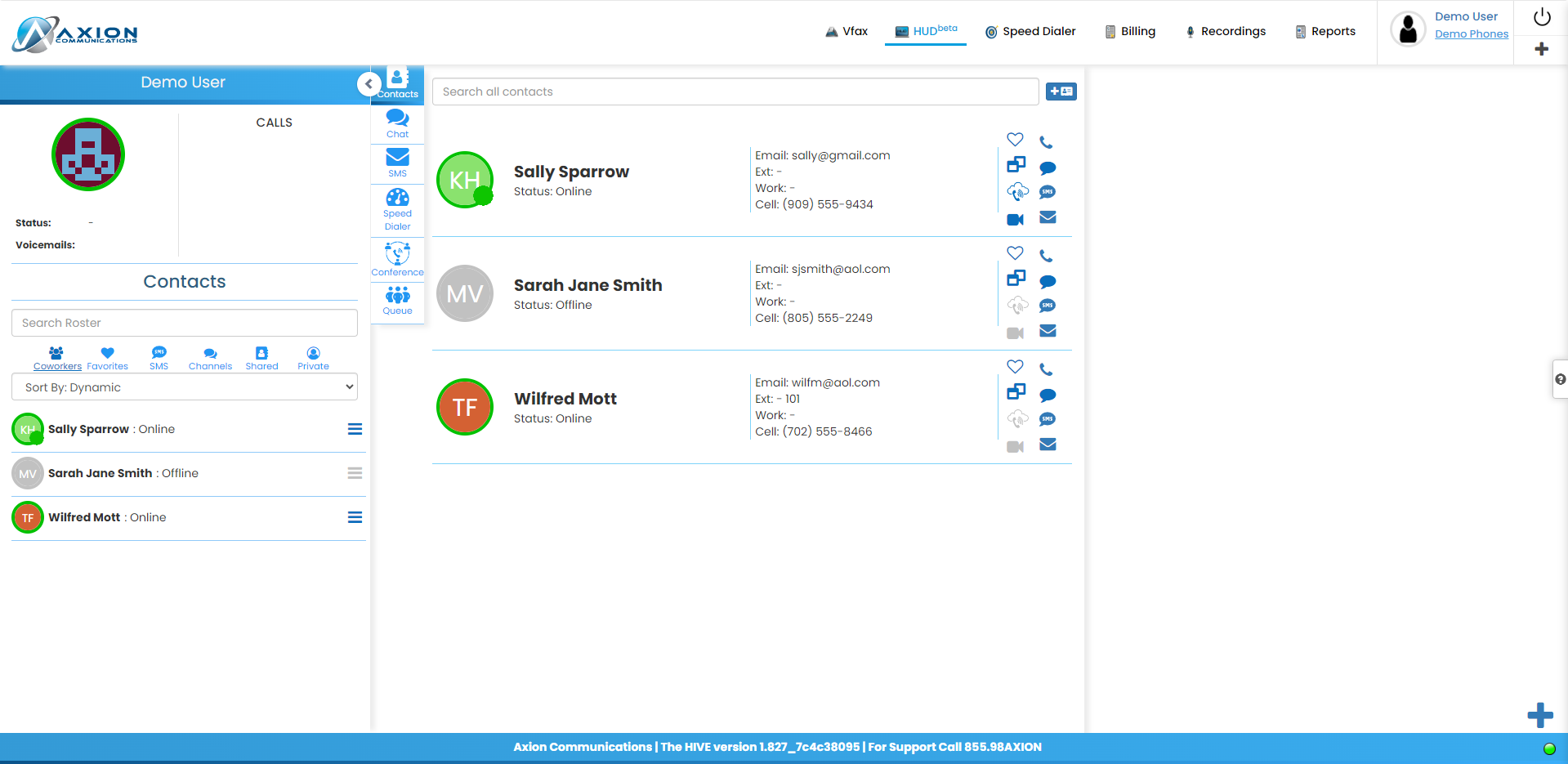
Task: Open Sally Sparrow's roster hamburger menu
Action: (x=355, y=429)
